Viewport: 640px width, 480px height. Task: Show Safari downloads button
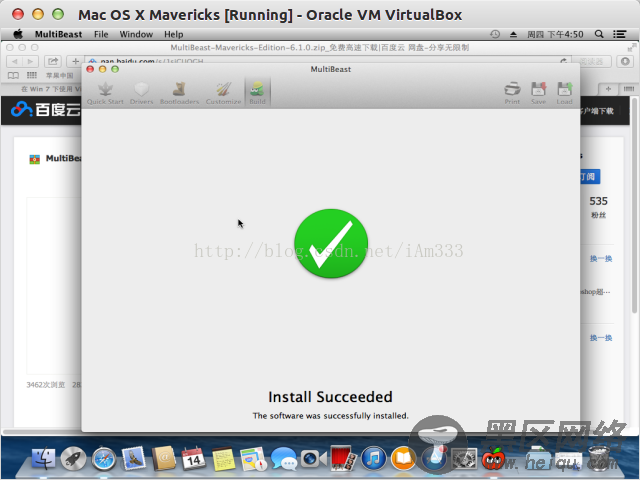tap(625, 61)
